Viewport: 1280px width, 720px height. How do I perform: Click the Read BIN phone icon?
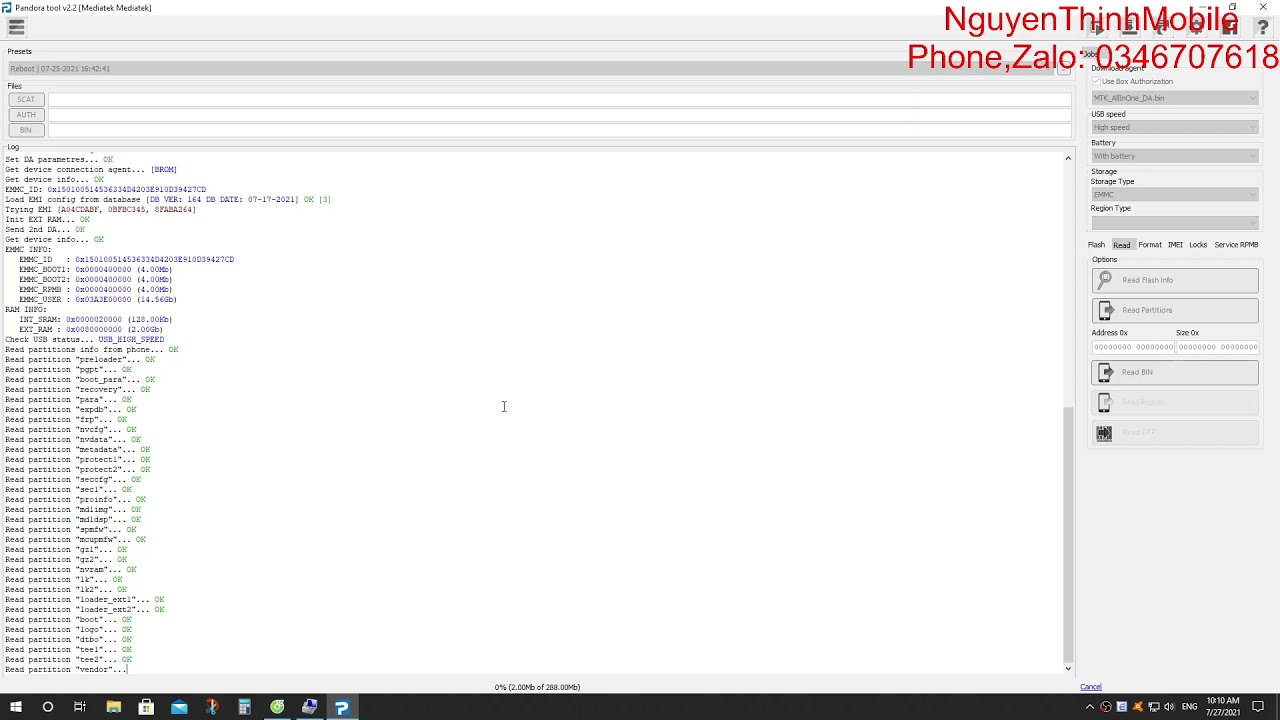click(1105, 372)
